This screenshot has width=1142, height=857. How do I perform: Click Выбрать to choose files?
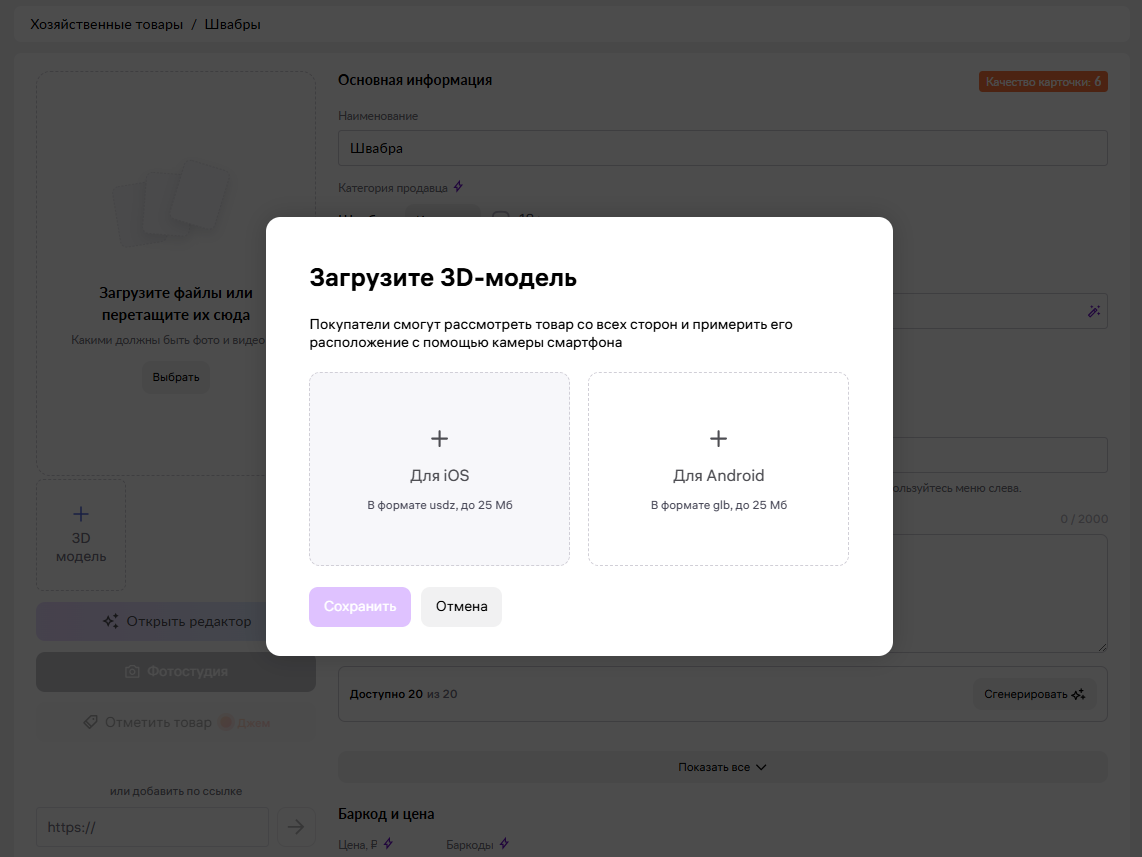[x=176, y=377]
